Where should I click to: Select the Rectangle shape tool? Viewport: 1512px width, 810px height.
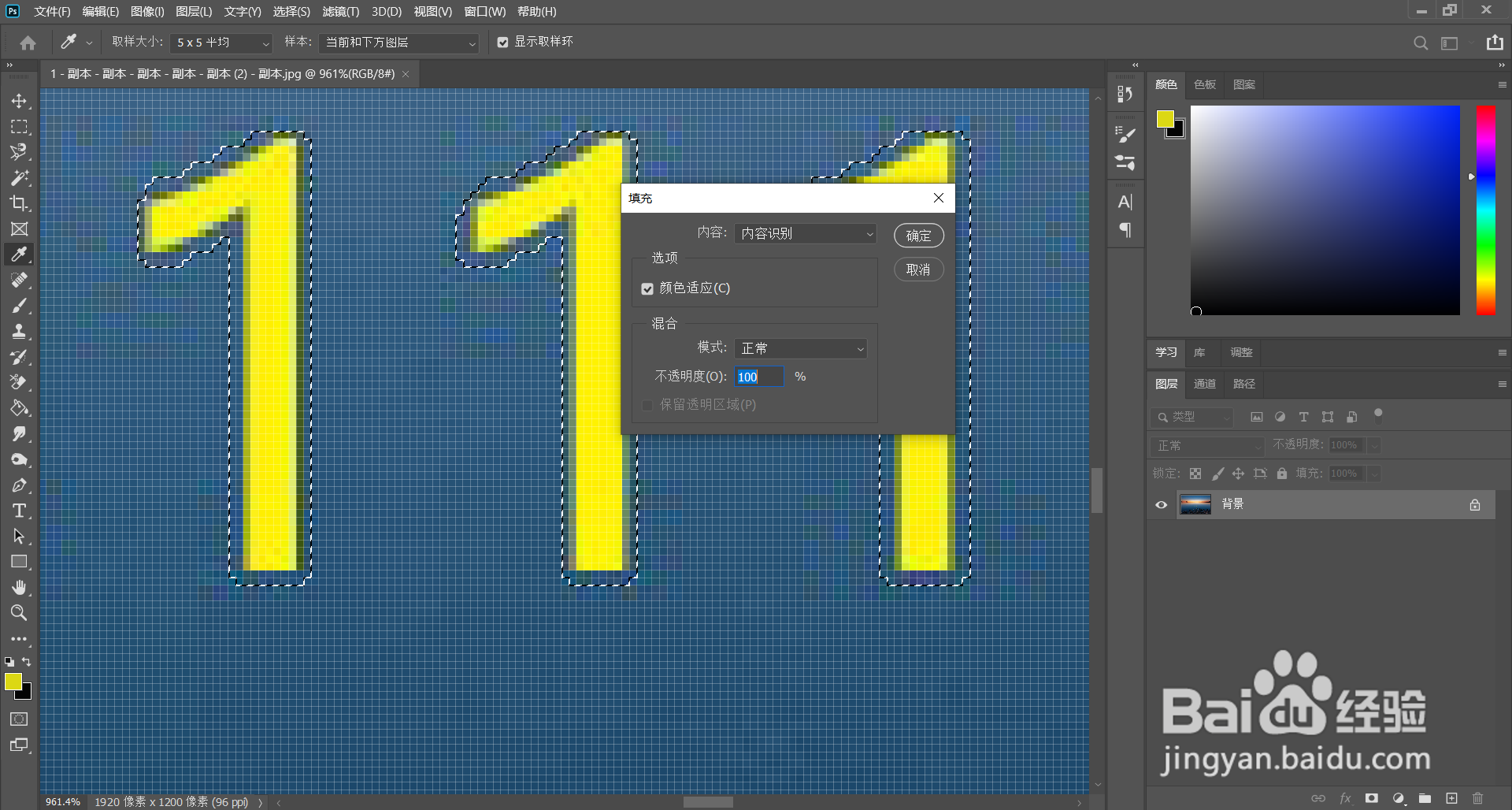(19, 562)
